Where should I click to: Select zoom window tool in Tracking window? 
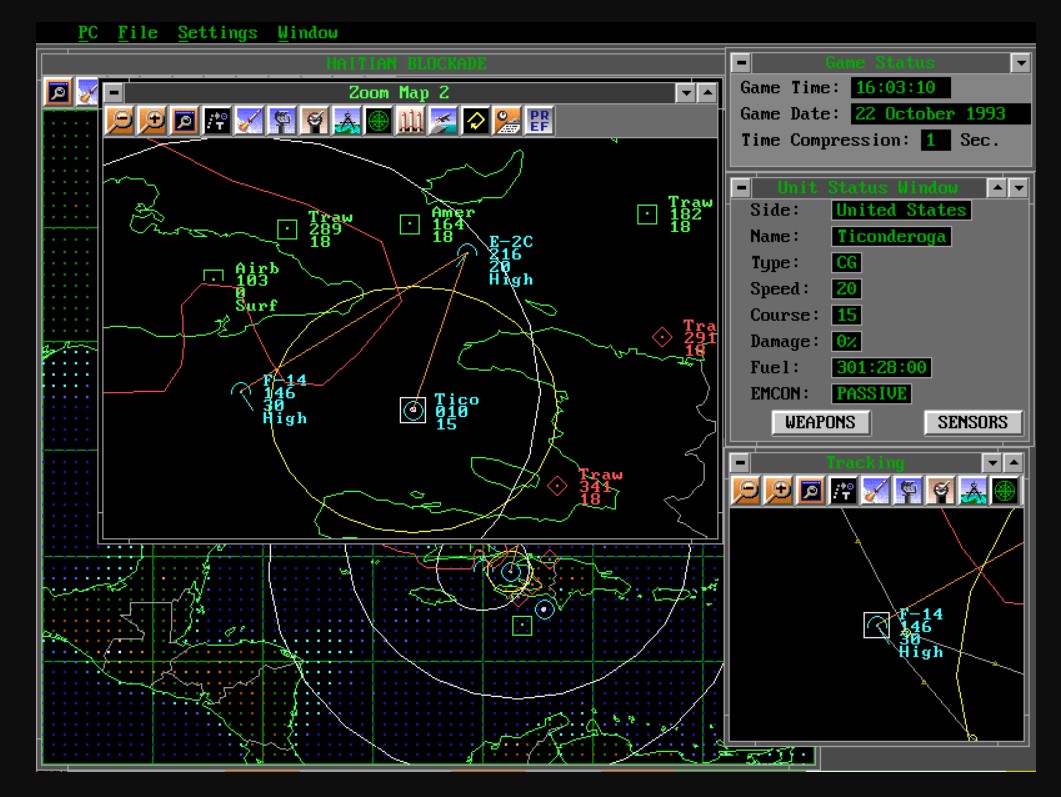[x=811, y=491]
